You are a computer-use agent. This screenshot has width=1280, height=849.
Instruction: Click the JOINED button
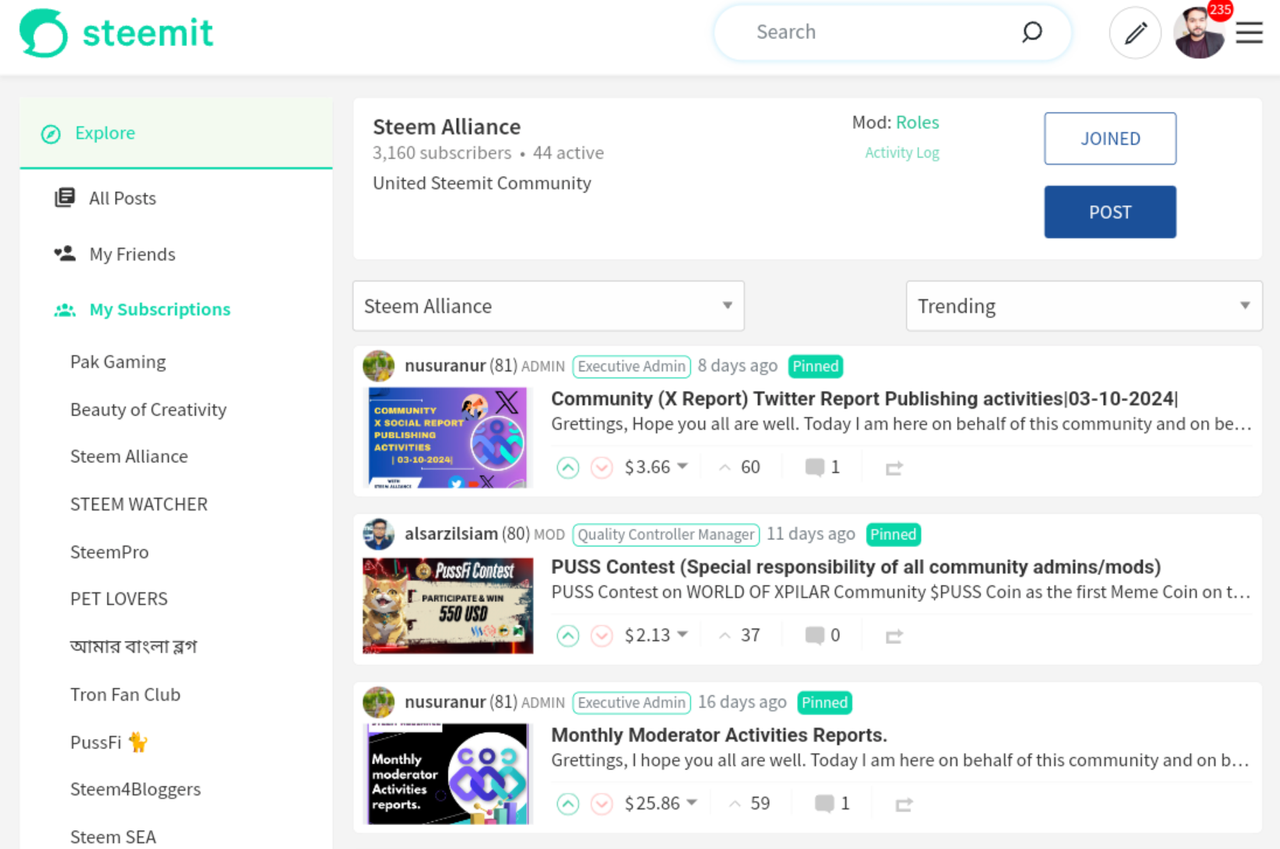pos(1110,139)
